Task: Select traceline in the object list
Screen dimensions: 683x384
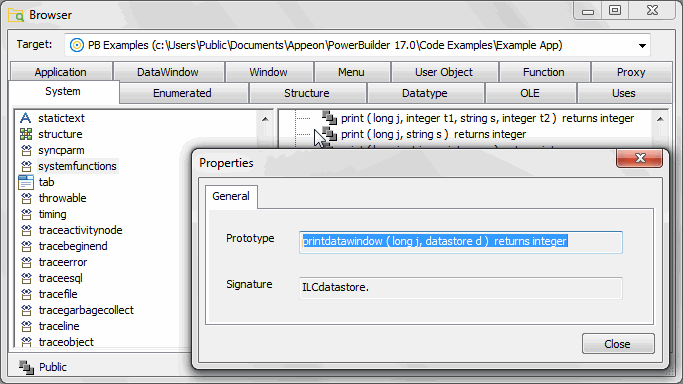Action: (59, 326)
